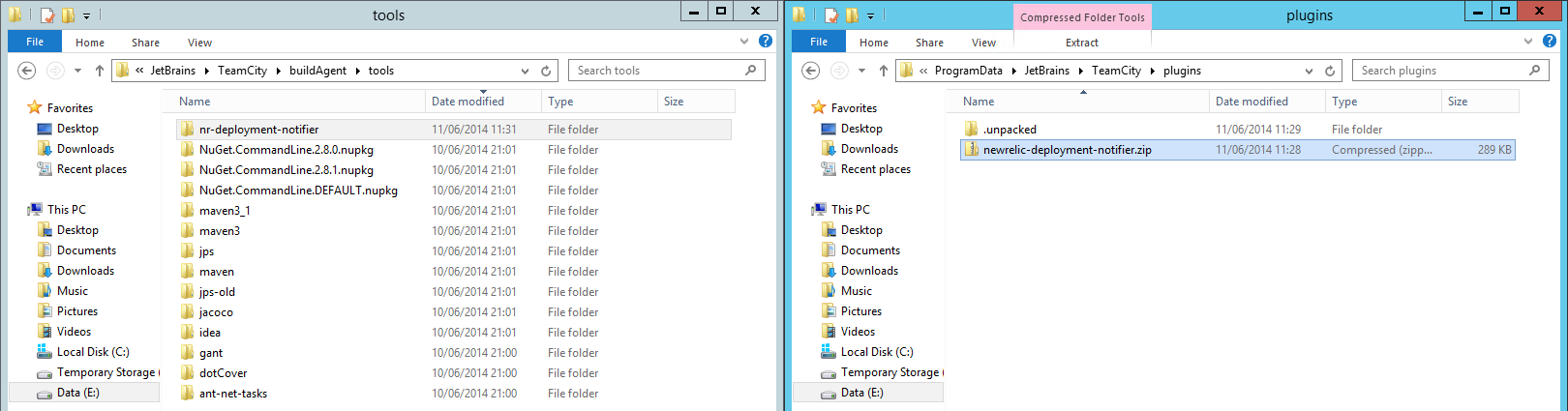Refresh the plugins folder view

1330,71
